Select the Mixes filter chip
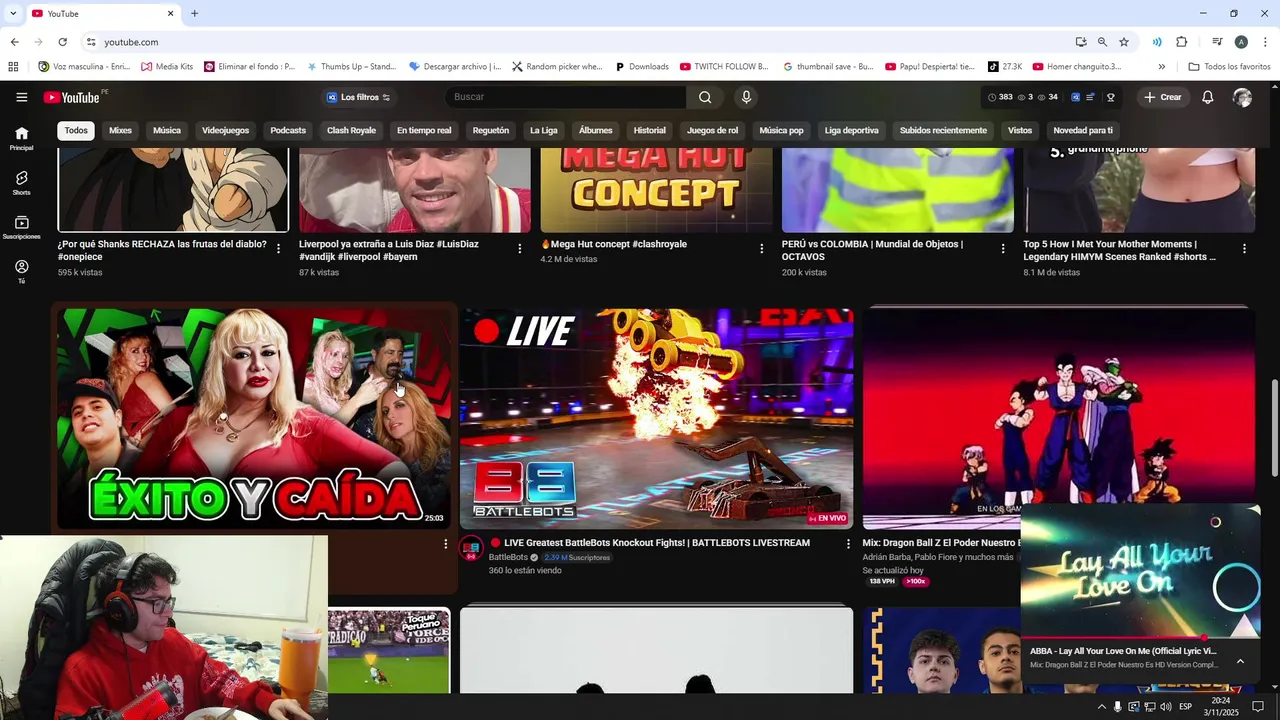1280x720 pixels. point(120,130)
